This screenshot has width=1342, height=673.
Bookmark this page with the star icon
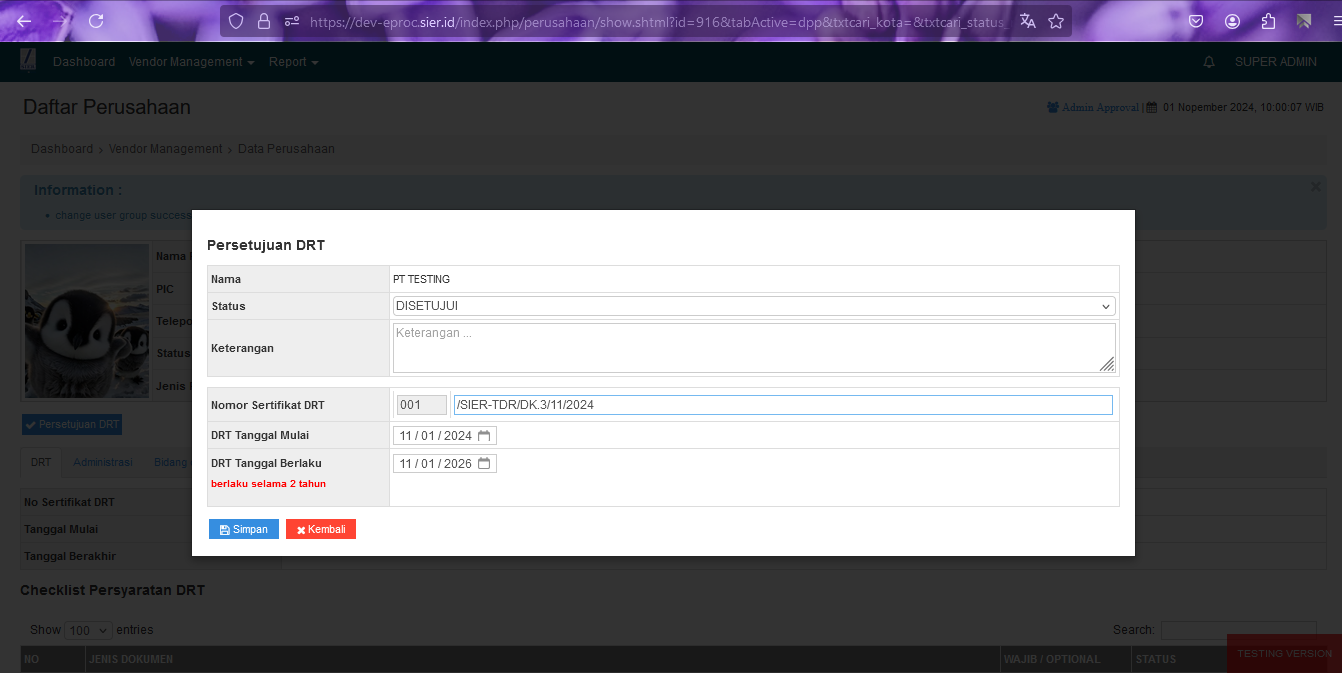click(x=1056, y=21)
